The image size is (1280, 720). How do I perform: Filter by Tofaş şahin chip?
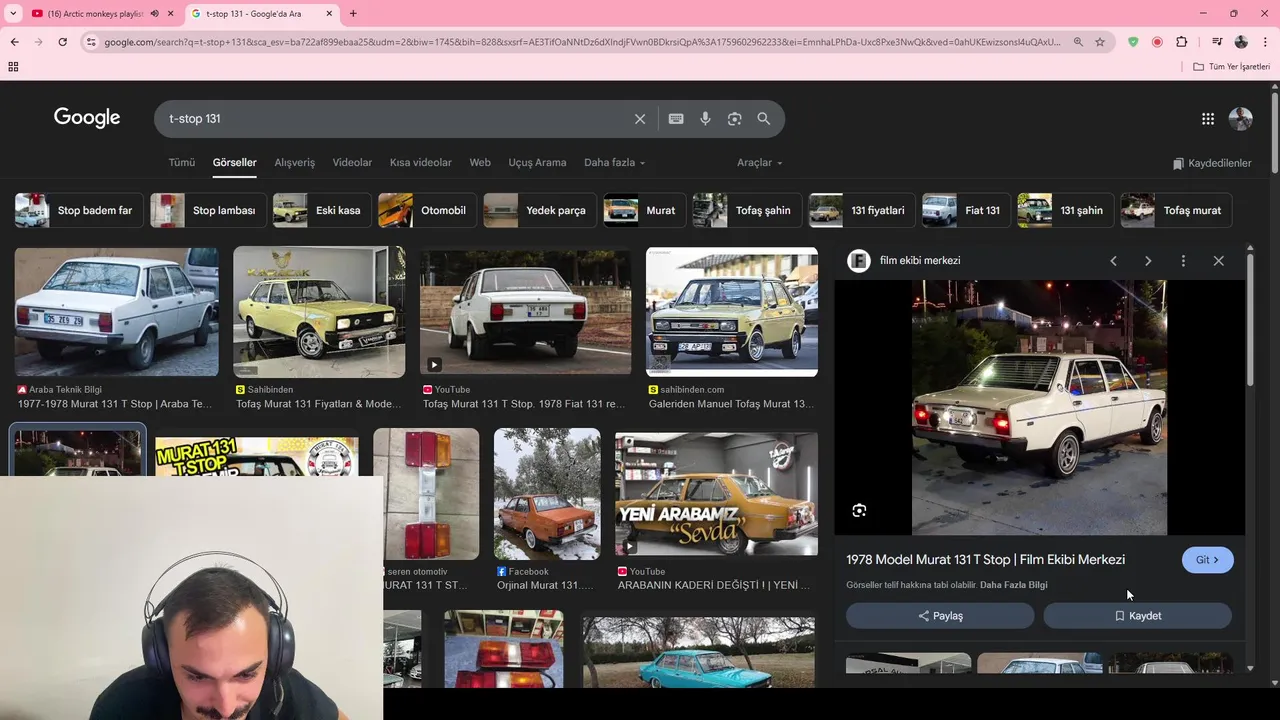(x=747, y=211)
